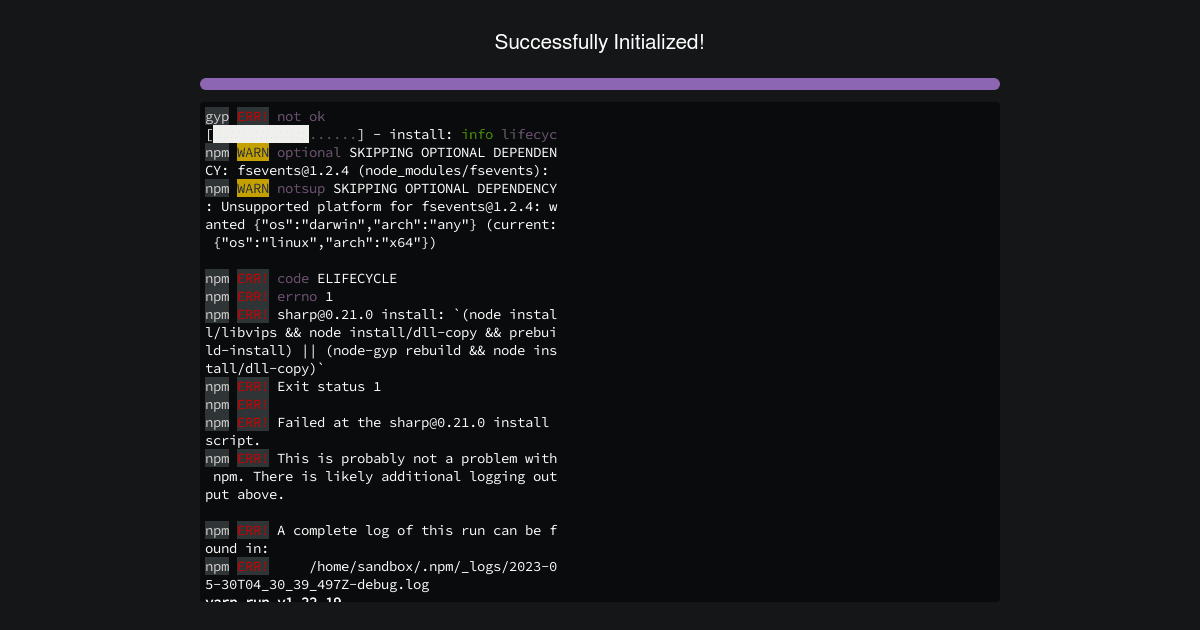Viewport: 1200px width, 630px height.
Task: Select the "gyp ERR! not ok" line
Action: pyautogui.click(x=265, y=116)
